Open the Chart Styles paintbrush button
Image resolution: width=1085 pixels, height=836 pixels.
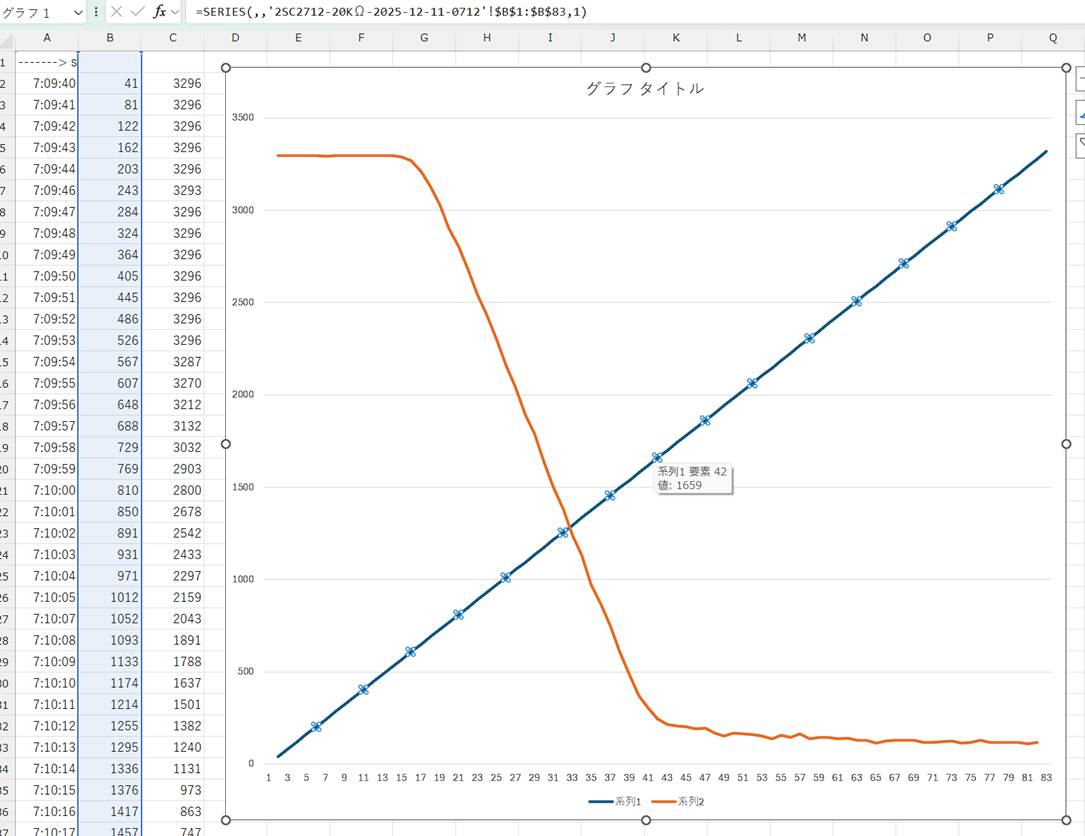(1080, 112)
